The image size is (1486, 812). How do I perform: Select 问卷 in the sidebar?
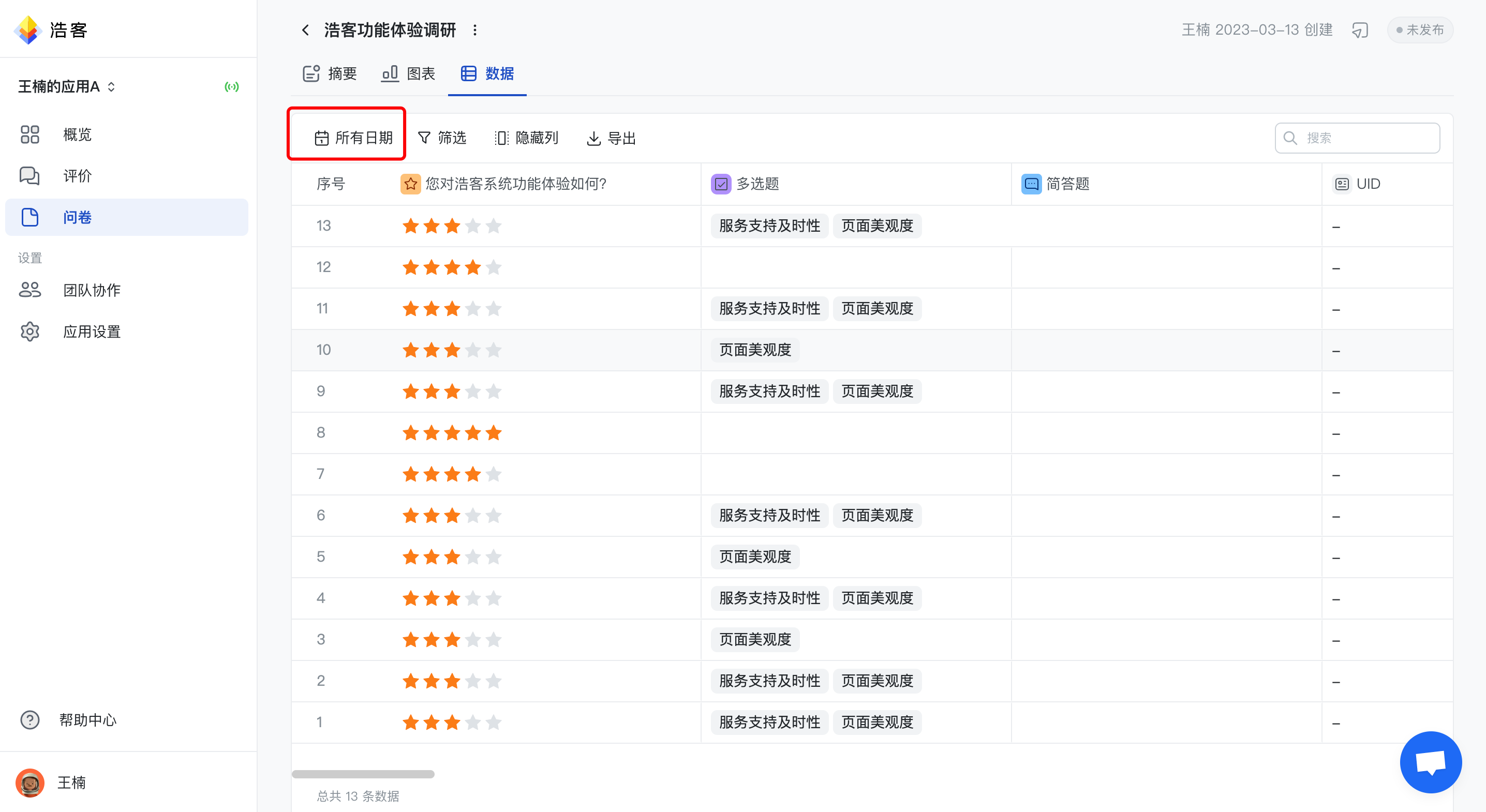tap(127, 217)
